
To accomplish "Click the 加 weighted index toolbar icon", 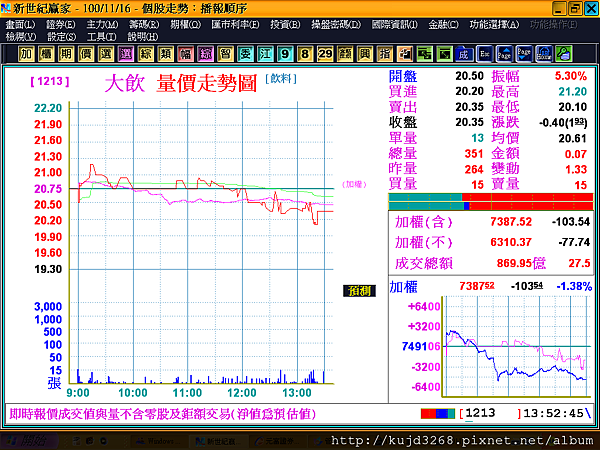I will 26,54.
